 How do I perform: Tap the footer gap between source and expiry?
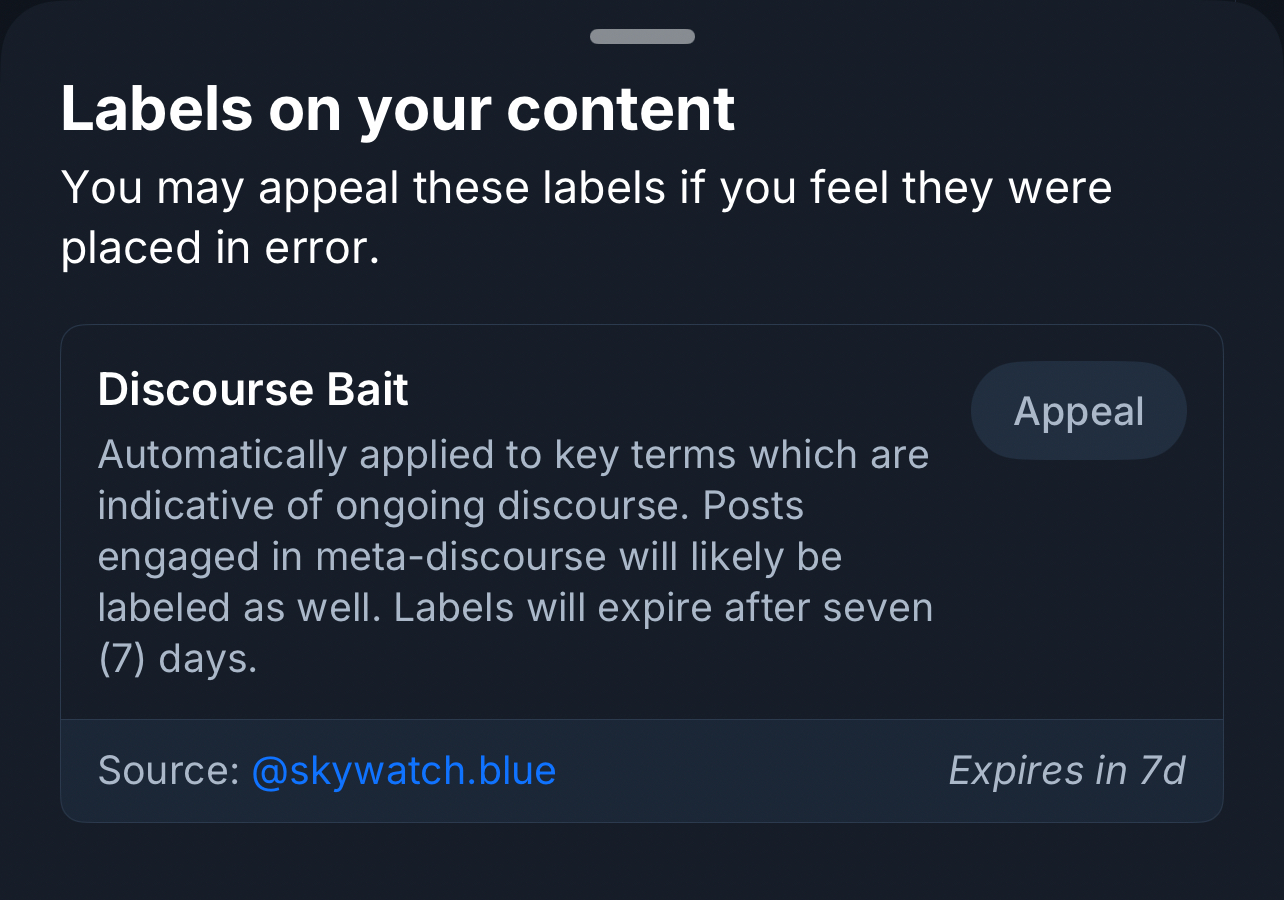pyautogui.click(x=750, y=771)
